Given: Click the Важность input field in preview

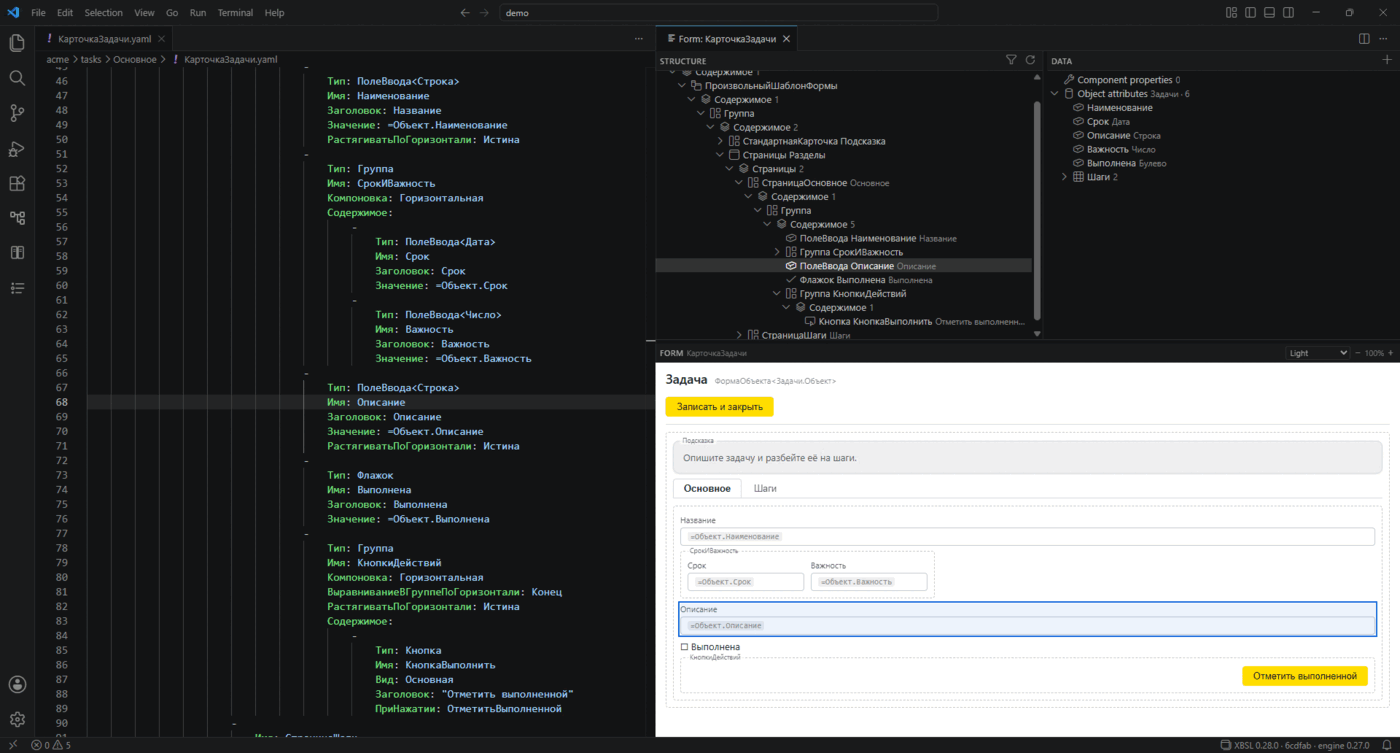Looking at the screenshot, I should [869, 582].
